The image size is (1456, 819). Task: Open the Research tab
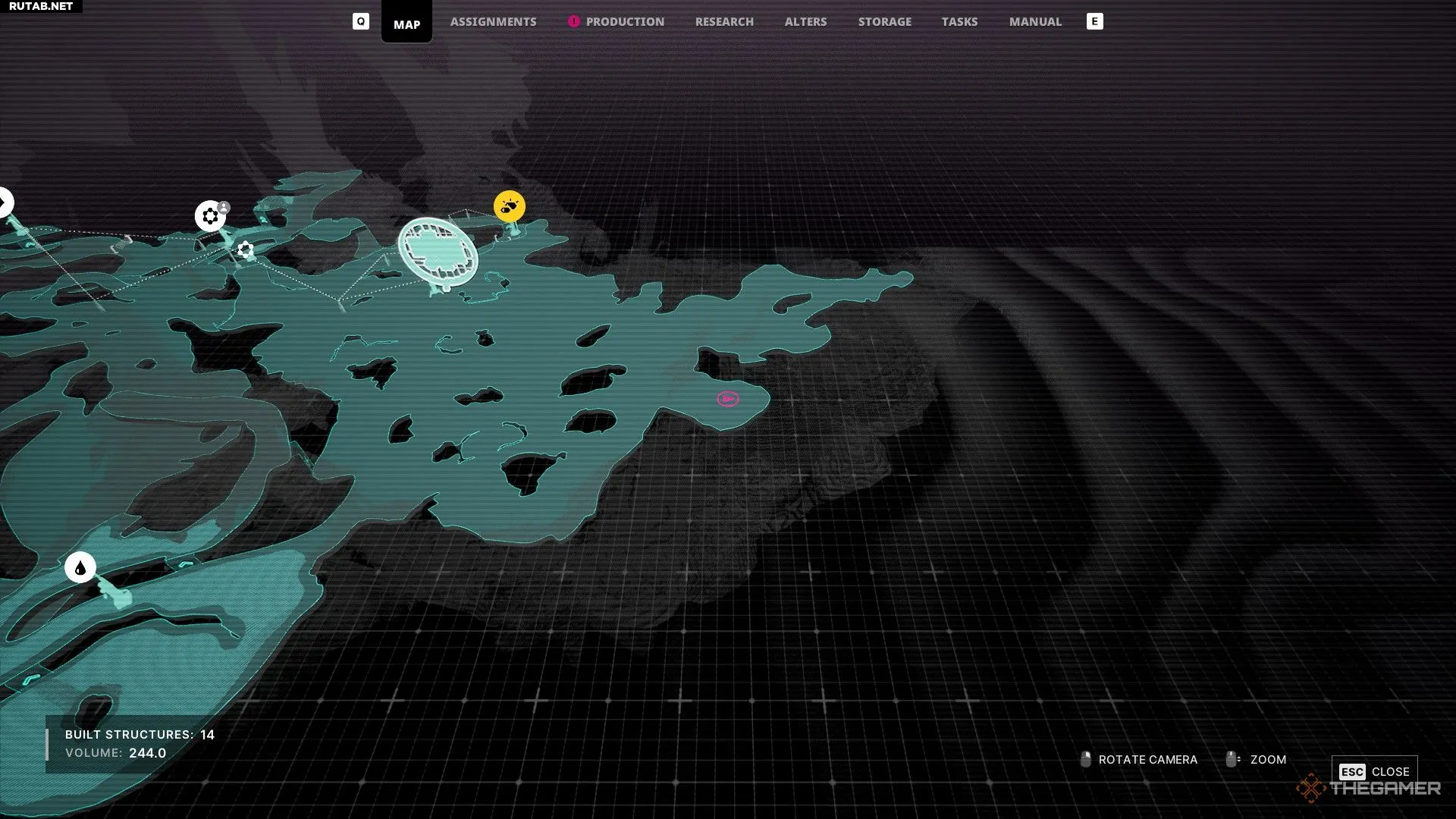click(x=724, y=22)
